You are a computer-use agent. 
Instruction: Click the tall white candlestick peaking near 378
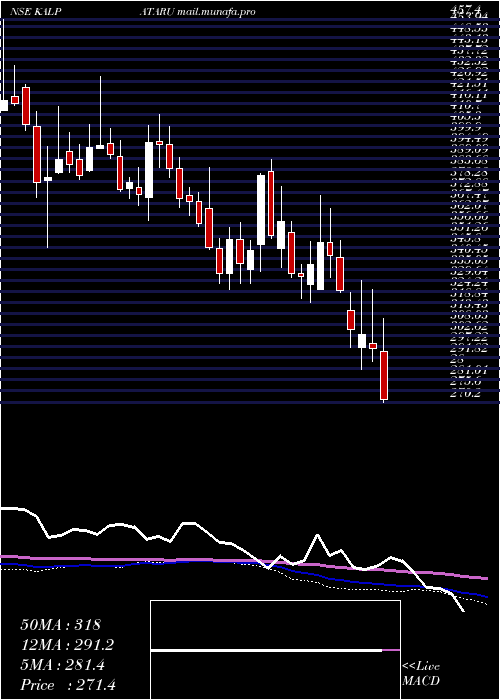click(x=261, y=209)
